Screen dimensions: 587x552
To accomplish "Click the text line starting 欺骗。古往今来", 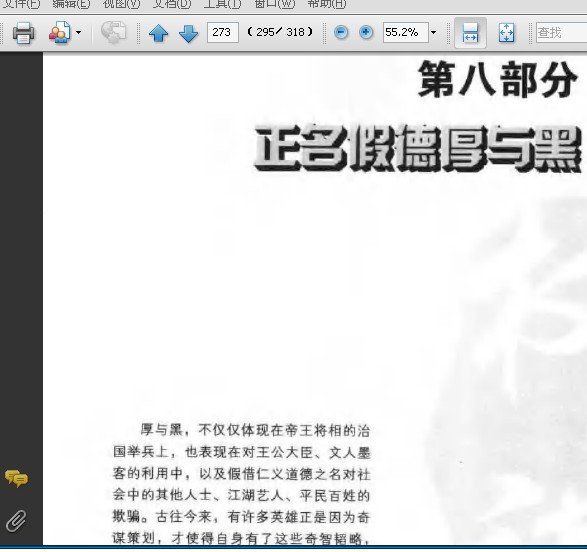I will (x=242, y=517).
